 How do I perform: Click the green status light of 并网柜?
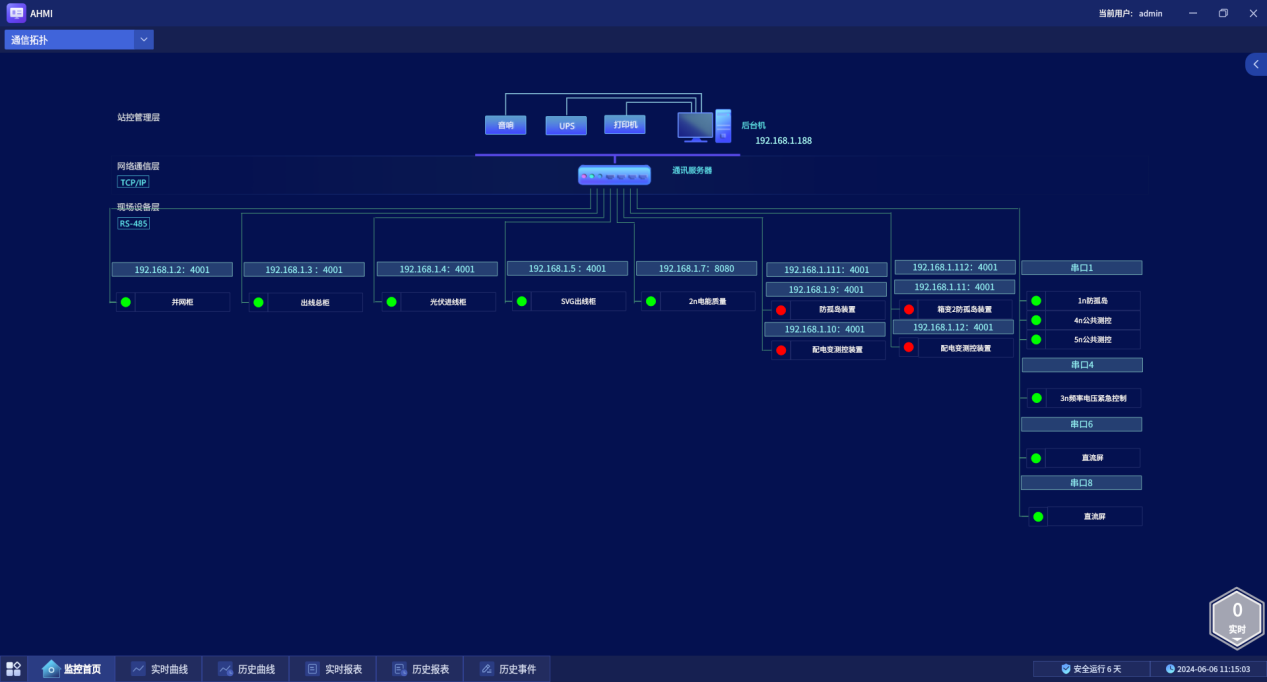126,302
